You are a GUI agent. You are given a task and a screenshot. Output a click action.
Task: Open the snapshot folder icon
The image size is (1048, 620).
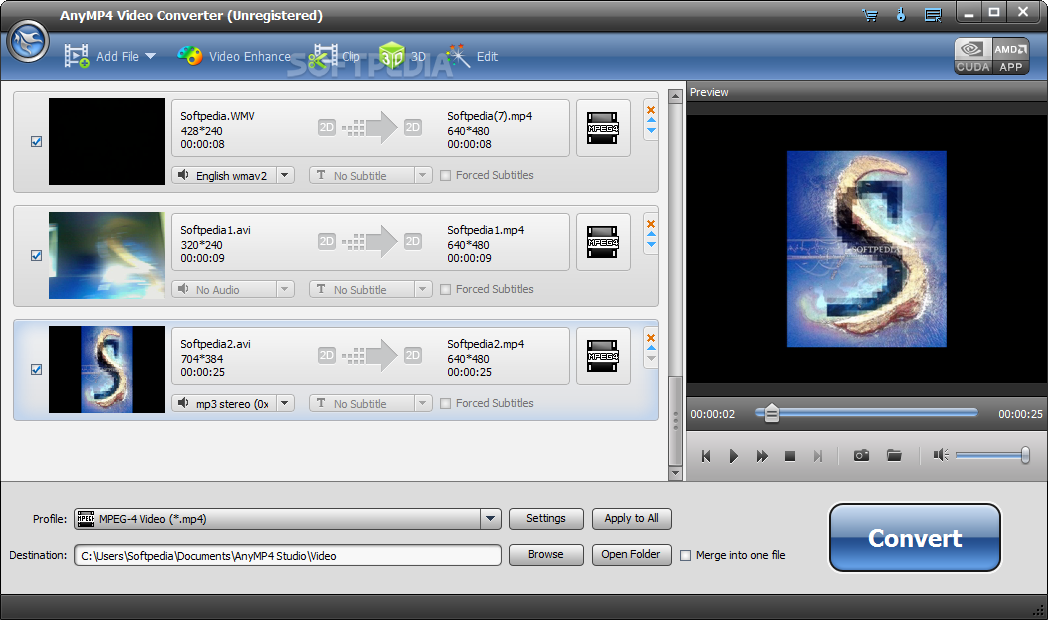[894, 456]
